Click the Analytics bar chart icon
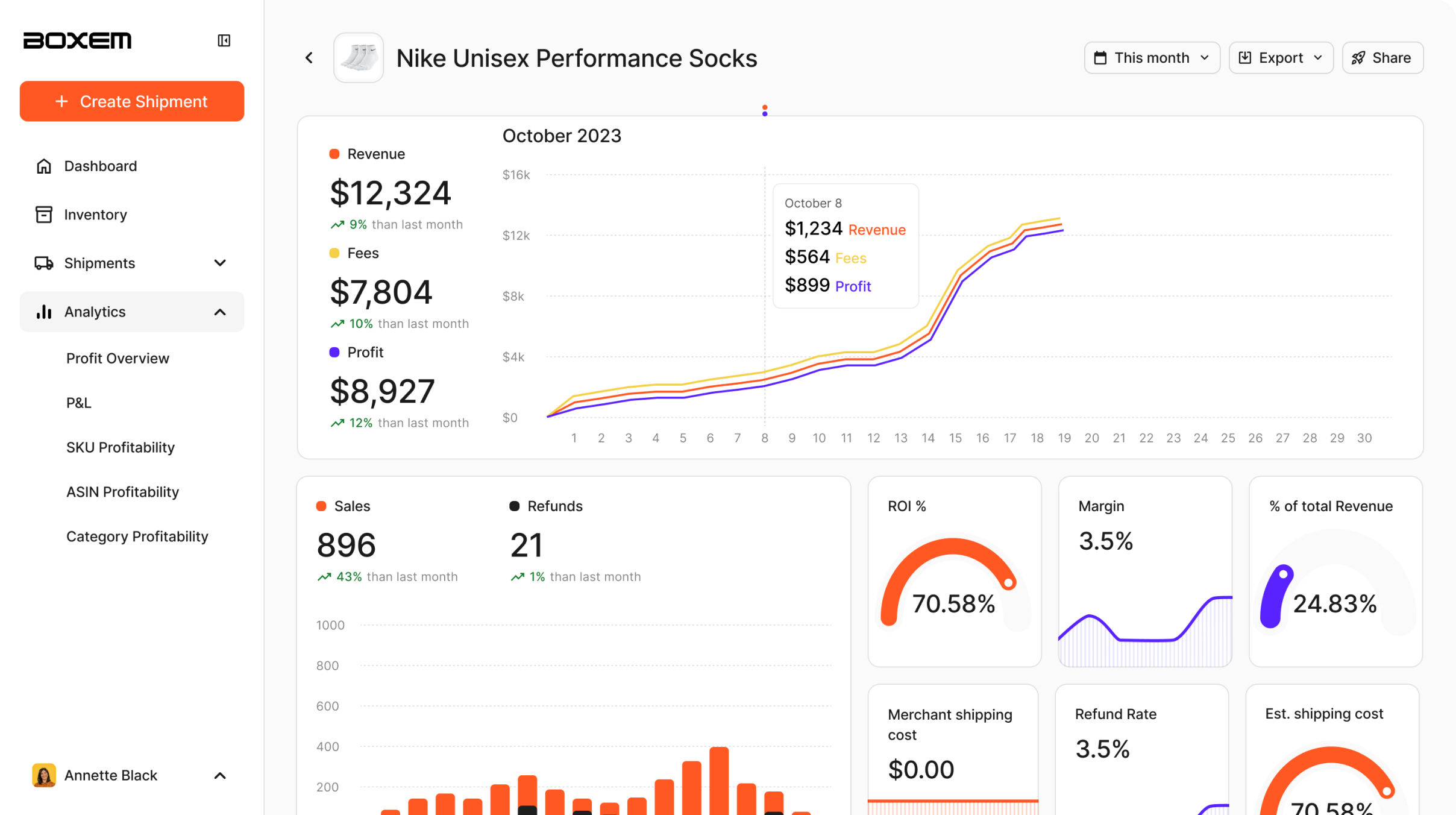The width and height of the screenshot is (1456, 815). pos(44,312)
